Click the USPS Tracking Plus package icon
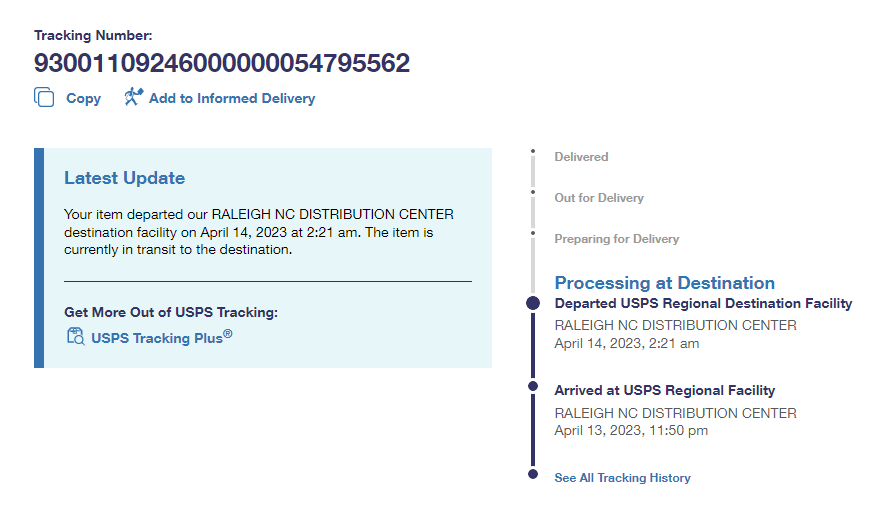 click(75, 336)
